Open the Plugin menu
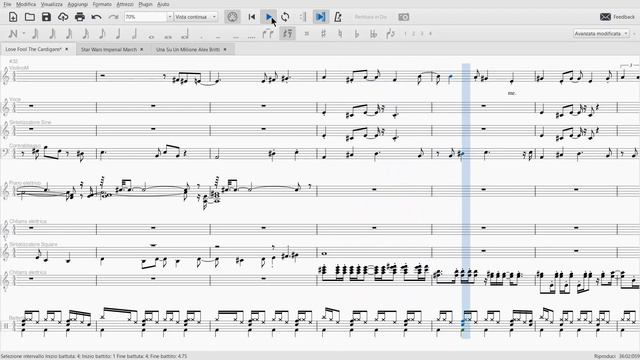The height and width of the screenshot is (360, 640). [145, 4]
